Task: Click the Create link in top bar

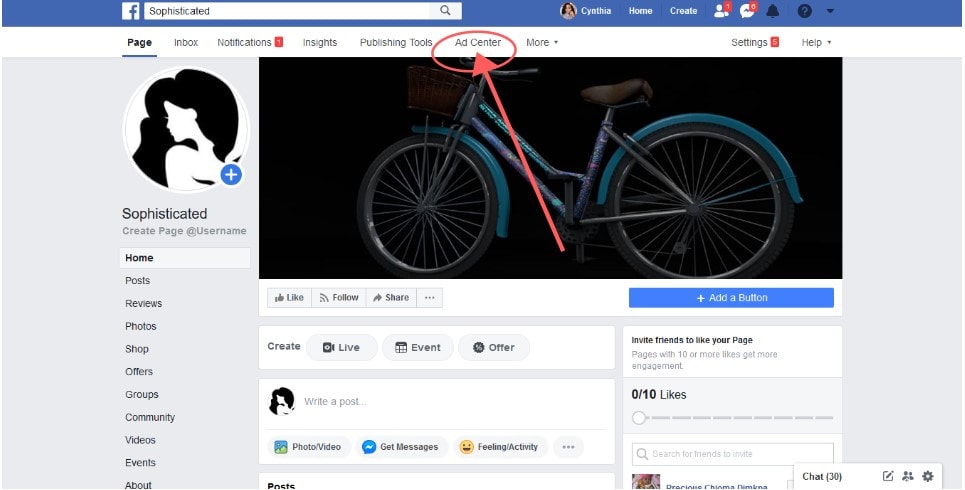Action: (683, 11)
